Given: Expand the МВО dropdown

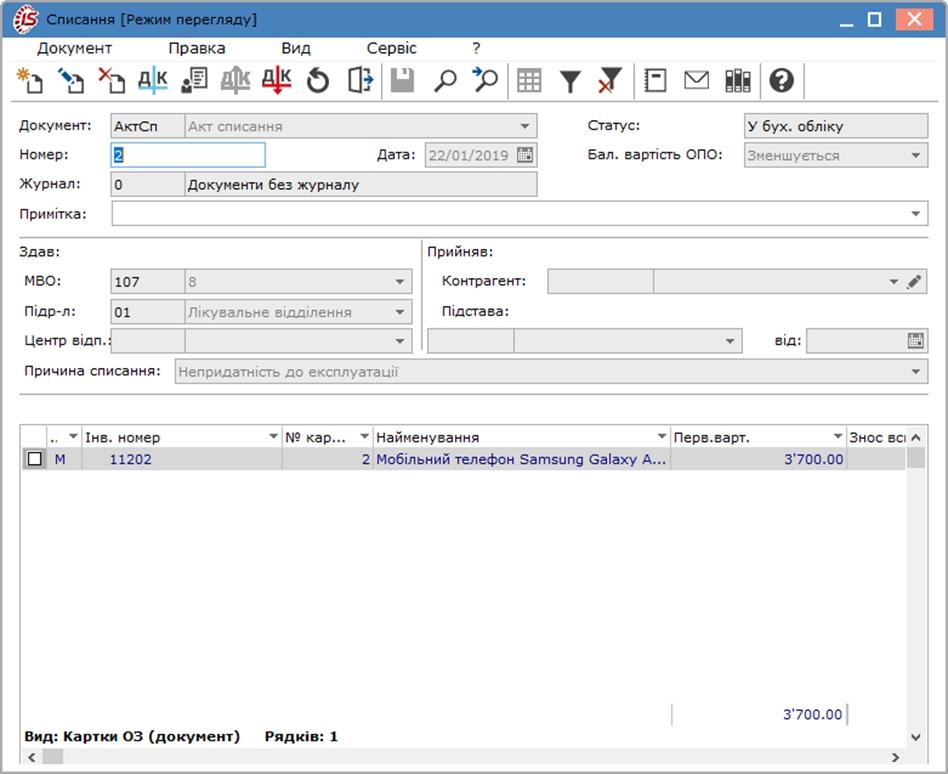Looking at the screenshot, I should [400, 282].
